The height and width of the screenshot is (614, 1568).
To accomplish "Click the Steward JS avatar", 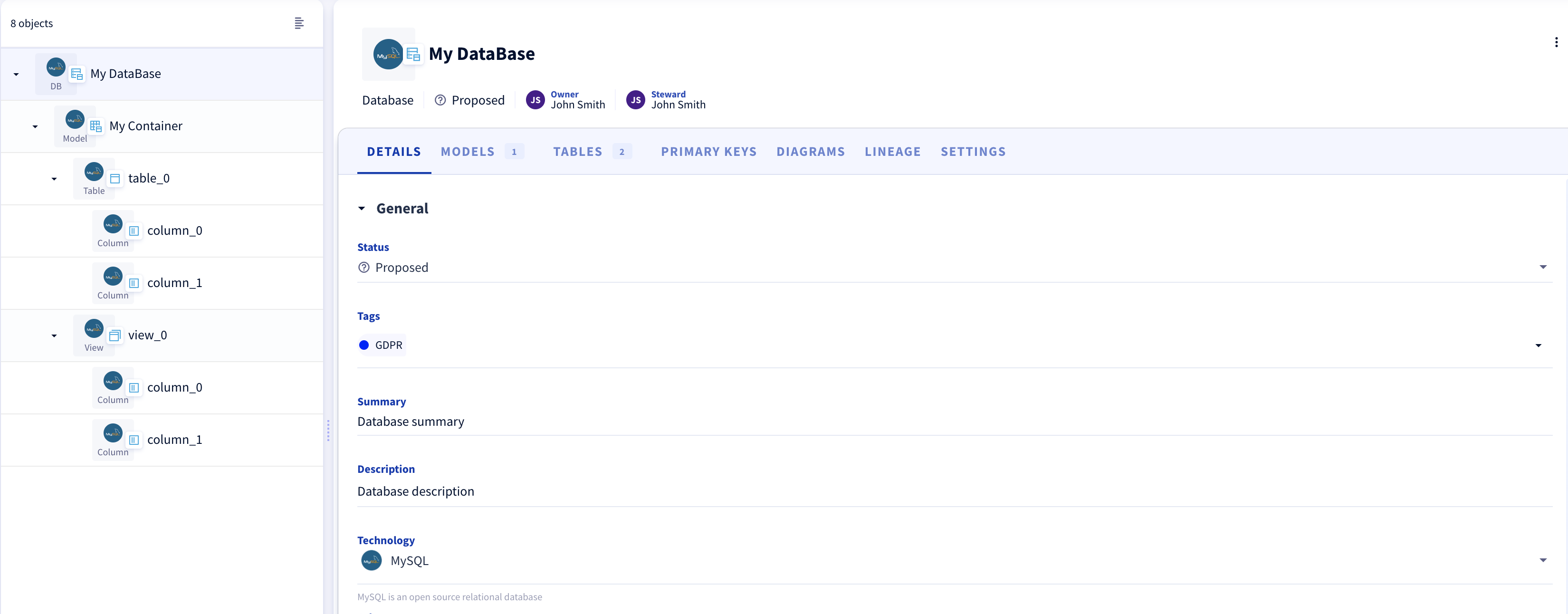I will pyautogui.click(x=635, y=100).
